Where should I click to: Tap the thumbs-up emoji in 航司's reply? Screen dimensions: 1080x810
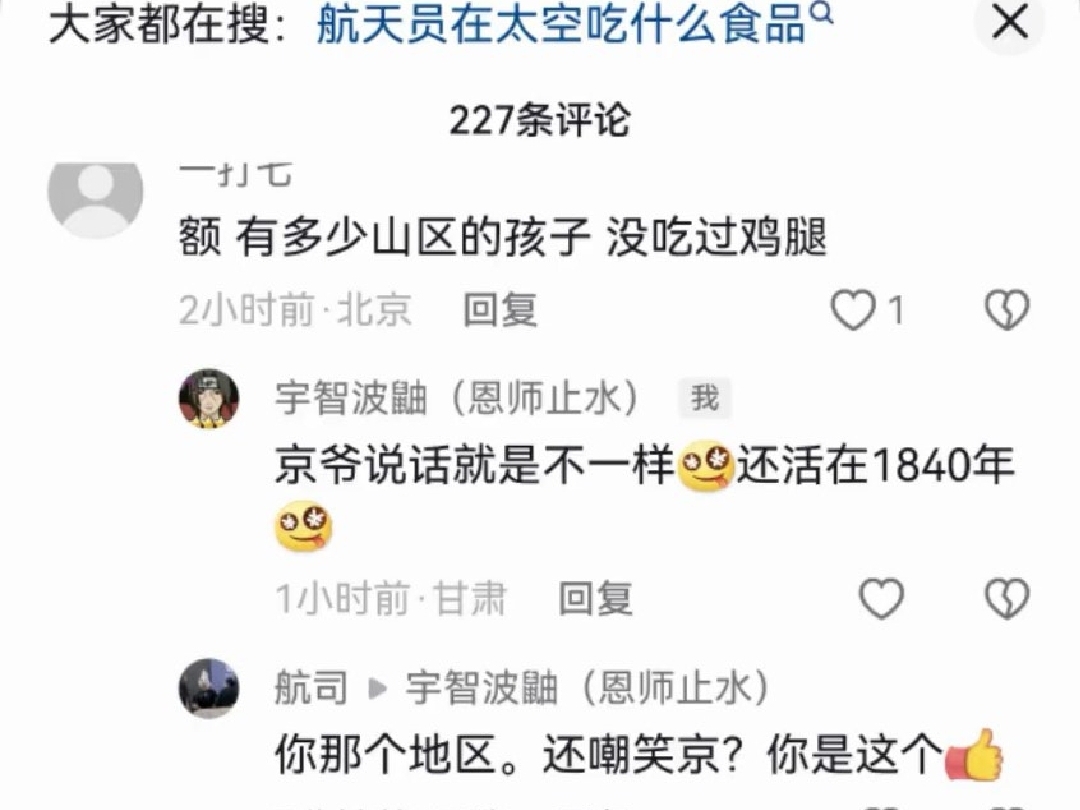[x=974, y=755]
